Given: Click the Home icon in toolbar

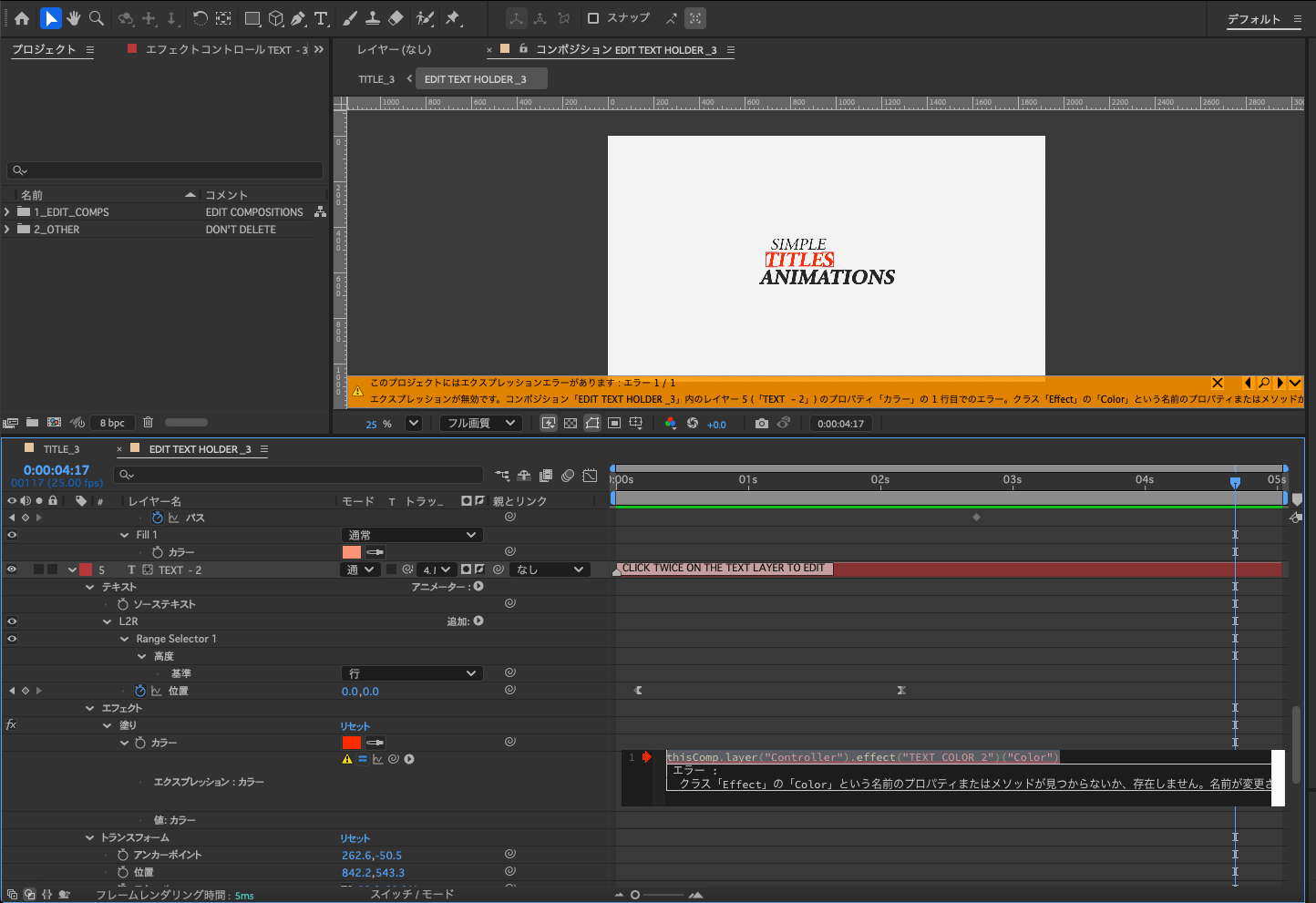Looking at the screenshot, I should coord(22,18).
